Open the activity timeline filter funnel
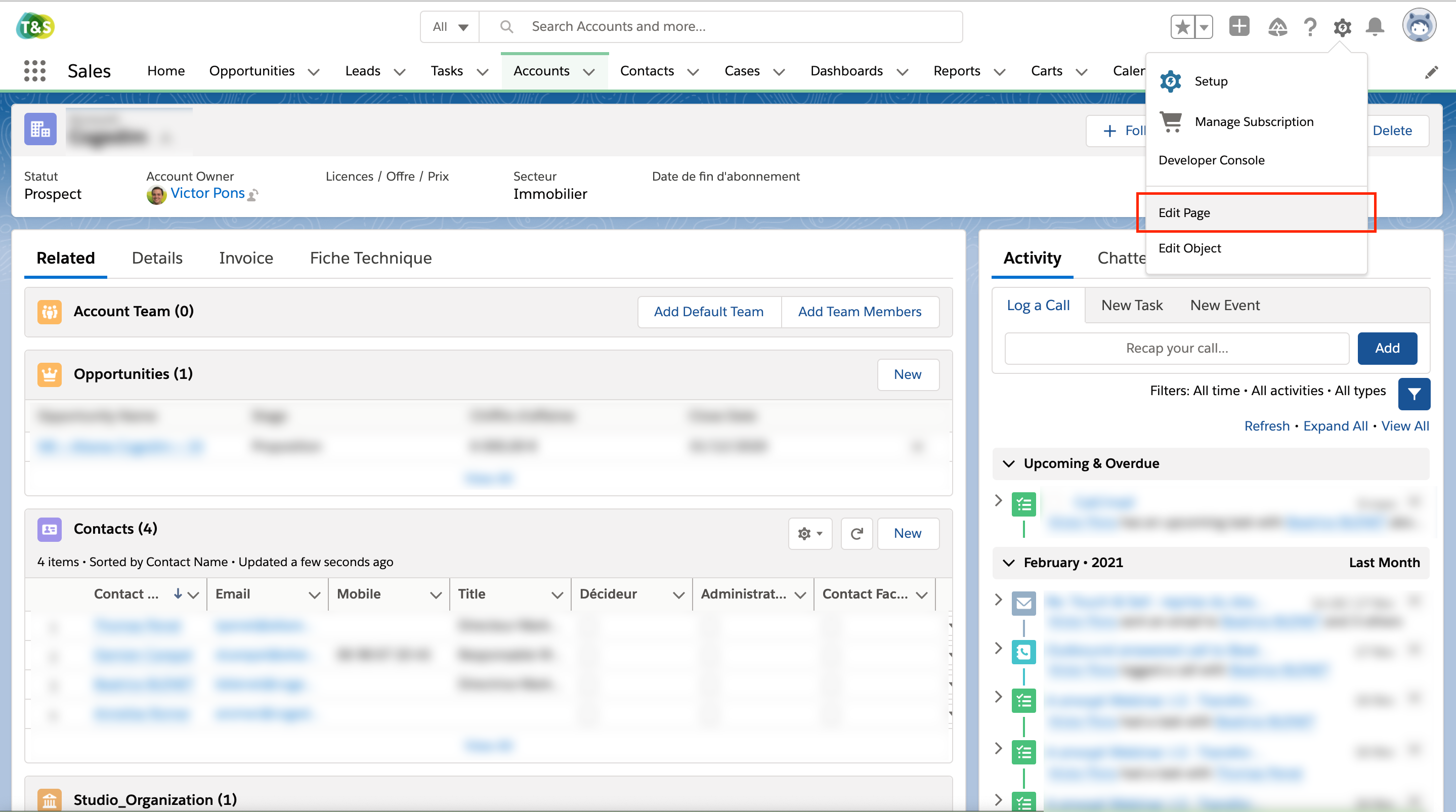This screenshot has width=1456, height=812. [x=1414, y=394]
